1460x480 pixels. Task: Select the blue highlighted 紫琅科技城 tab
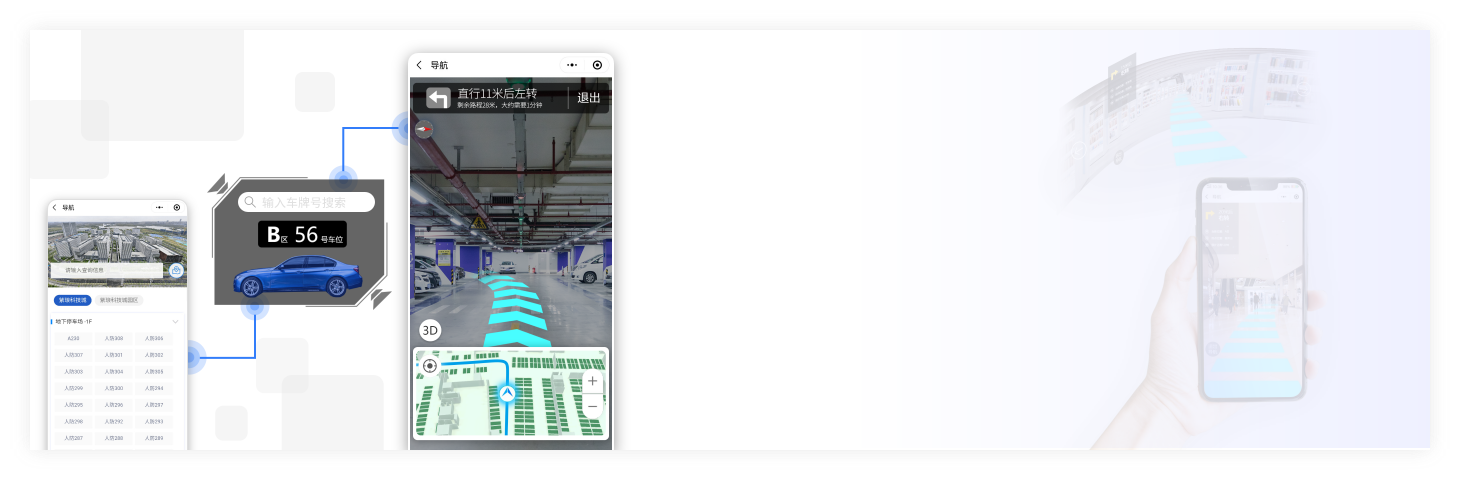(73, 300)
